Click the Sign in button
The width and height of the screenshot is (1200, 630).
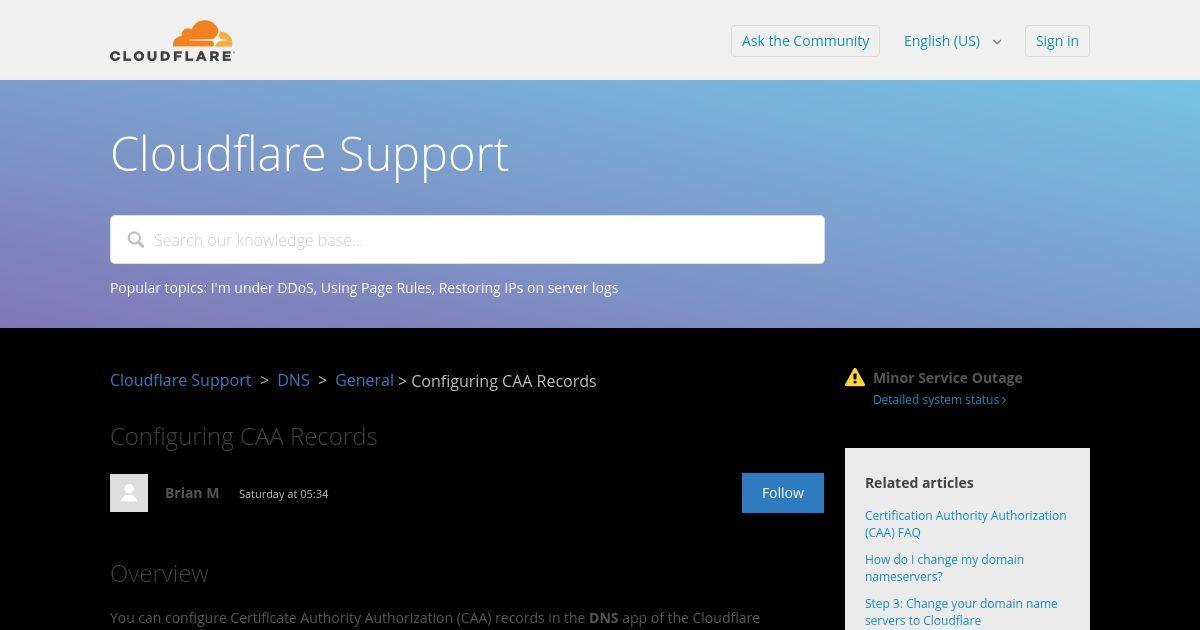1057,41
